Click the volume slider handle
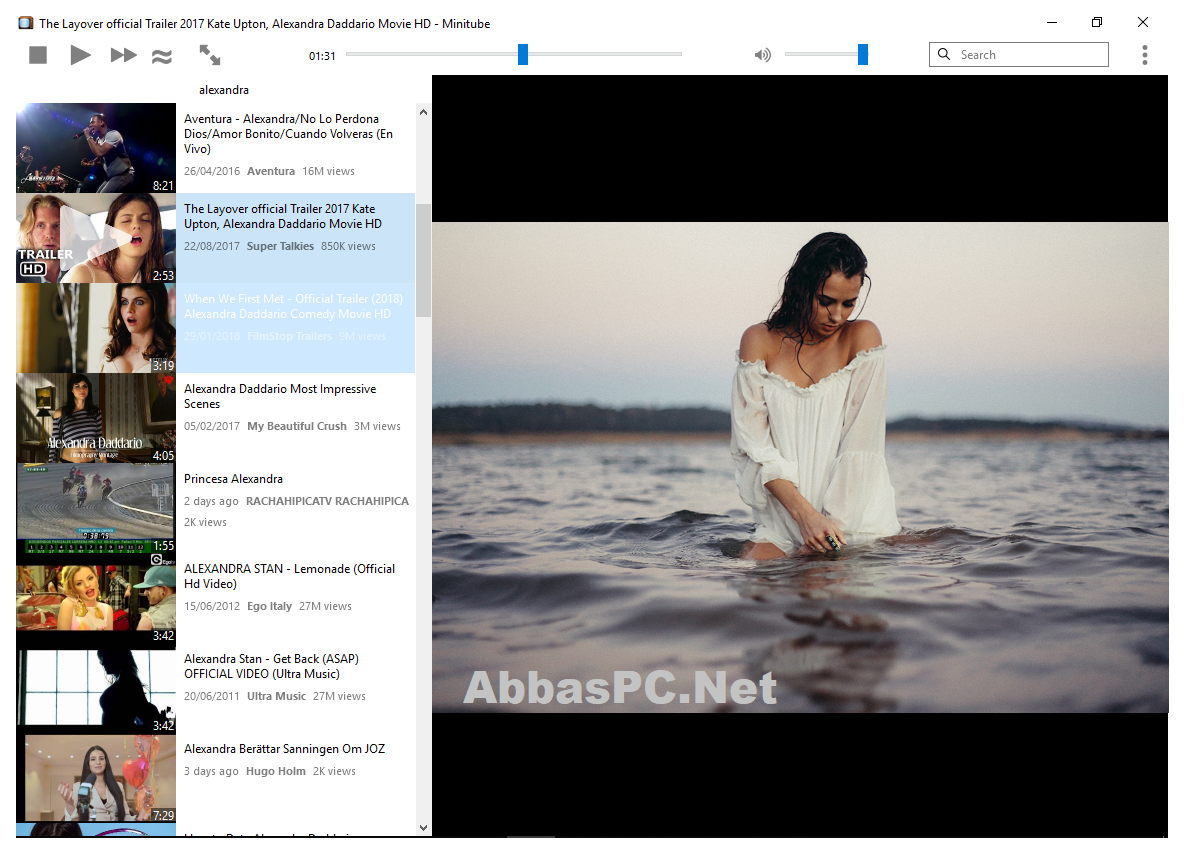 click(863, 54)
